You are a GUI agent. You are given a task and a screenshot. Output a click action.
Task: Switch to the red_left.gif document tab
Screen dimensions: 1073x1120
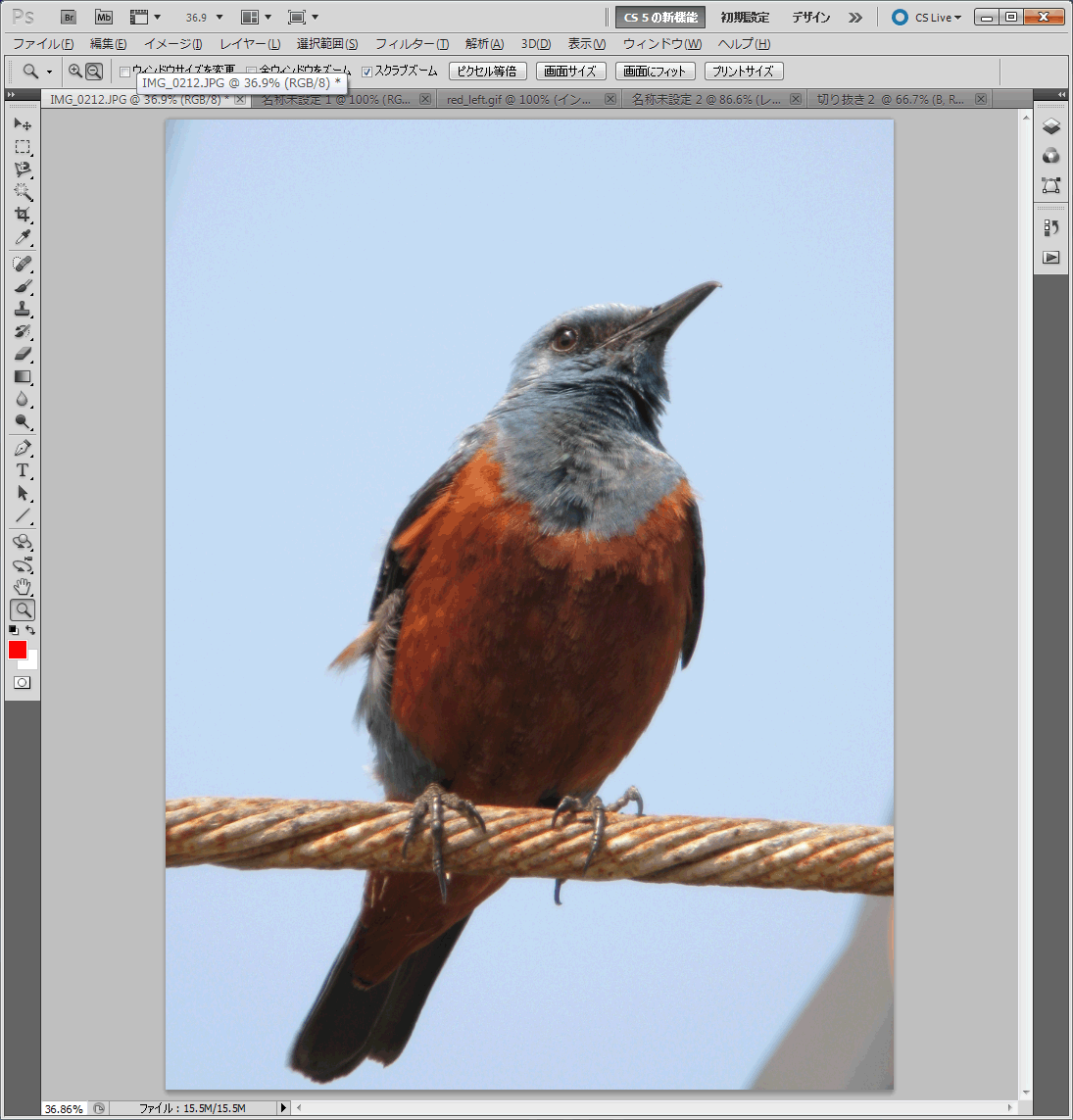pos(519,100)
